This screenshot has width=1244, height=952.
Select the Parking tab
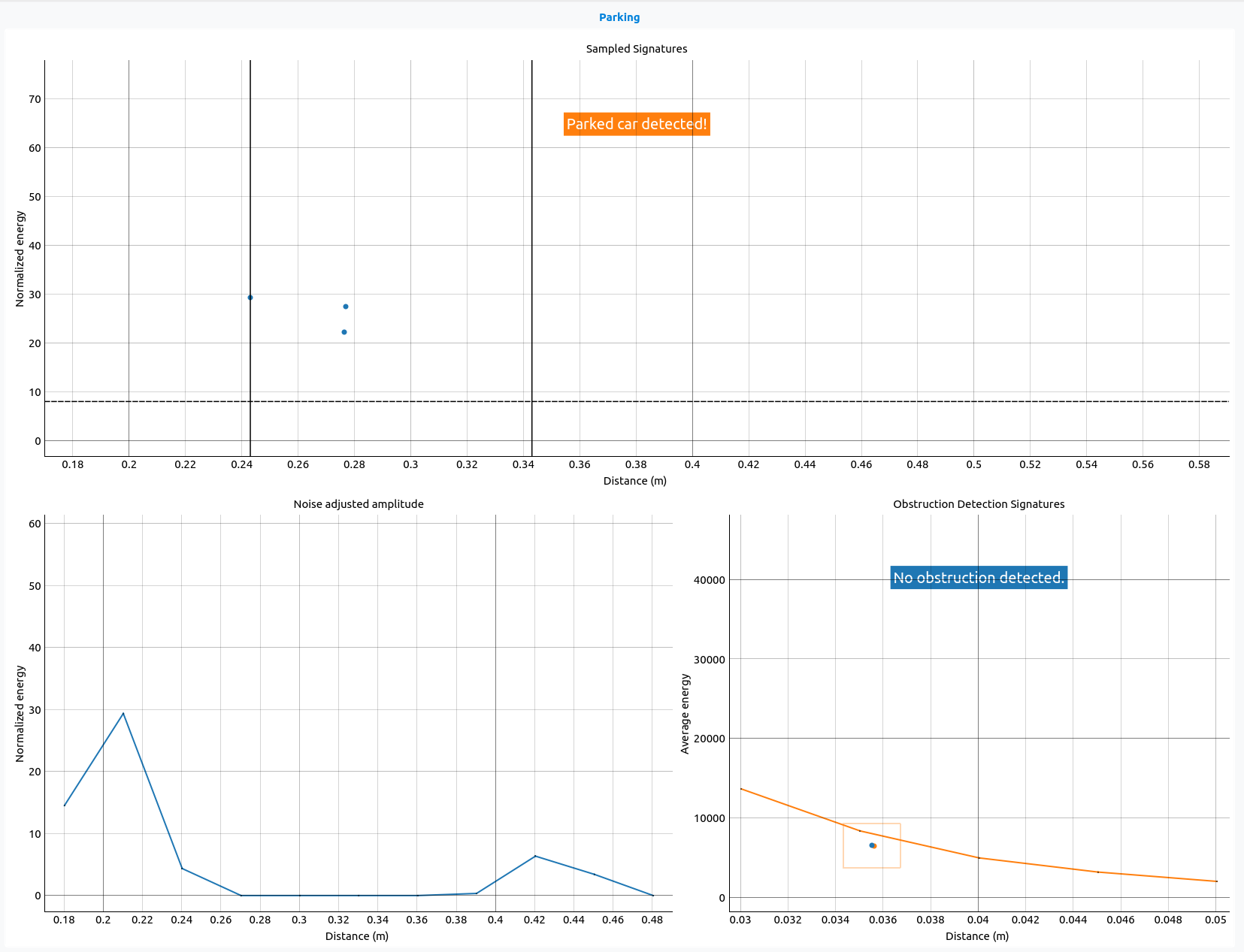pos(619,17)
